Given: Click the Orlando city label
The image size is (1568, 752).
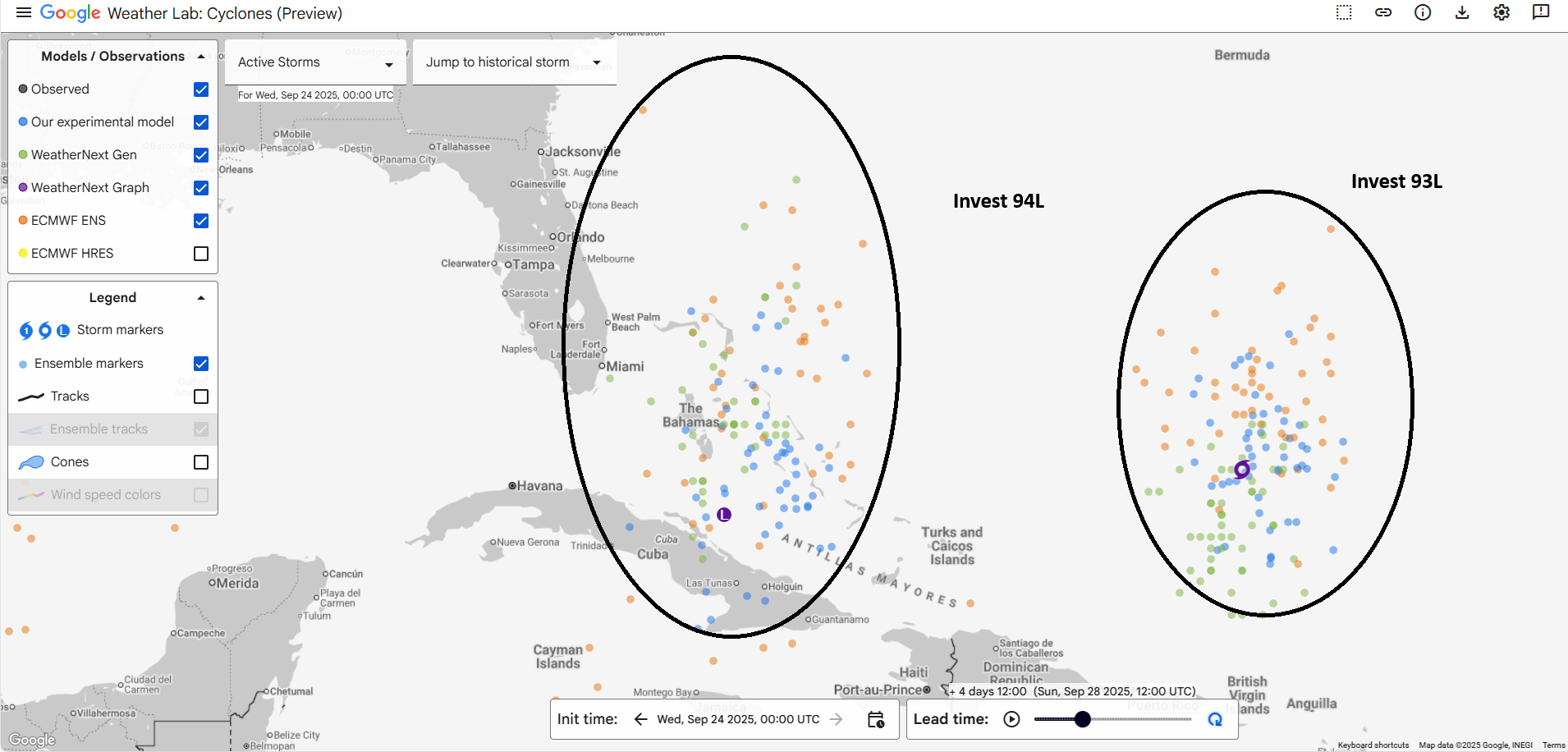Looking at the screenshot, I should pyautogui.click(x=580, y=237).
